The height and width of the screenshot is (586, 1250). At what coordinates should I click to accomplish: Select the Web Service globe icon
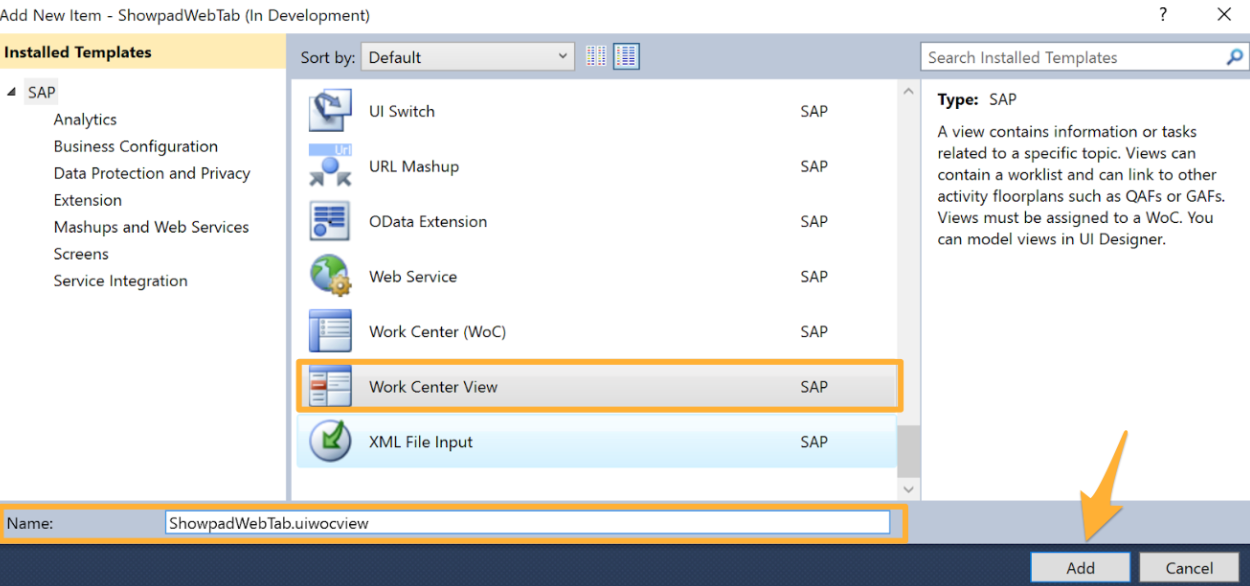pos(329,276)
